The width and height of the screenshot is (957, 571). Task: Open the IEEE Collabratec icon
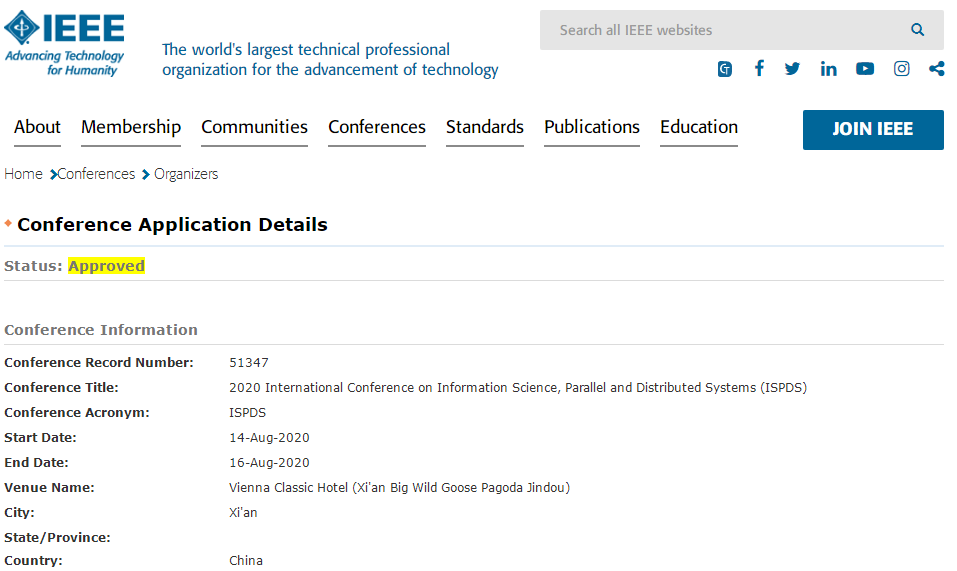point(724,69)
